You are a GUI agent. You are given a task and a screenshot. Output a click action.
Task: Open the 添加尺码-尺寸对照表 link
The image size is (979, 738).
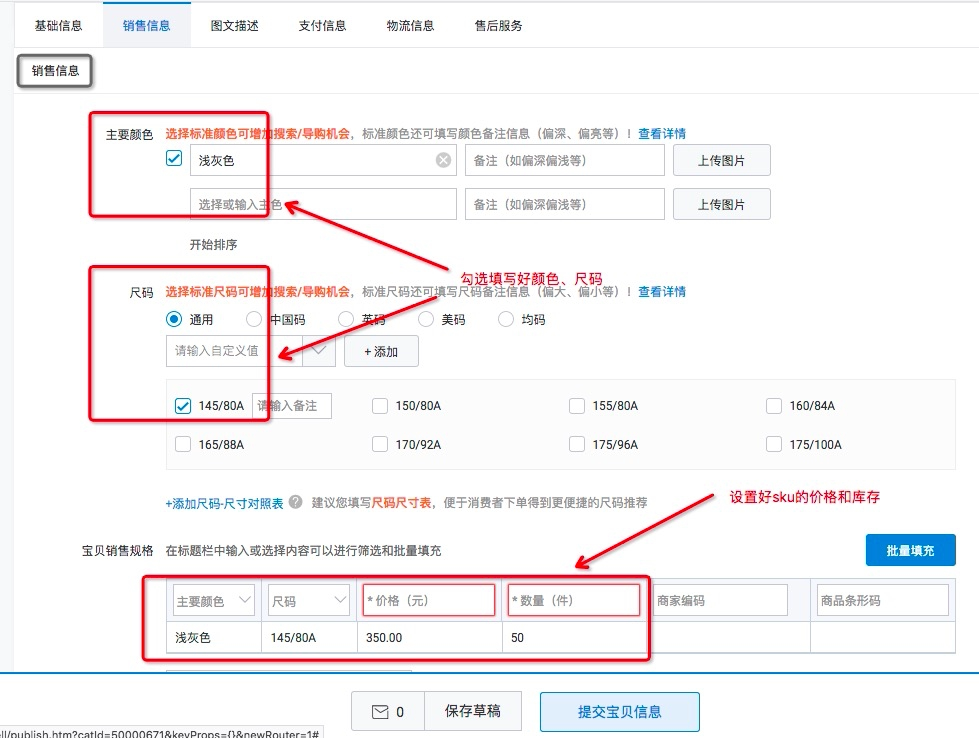[224, 503]
